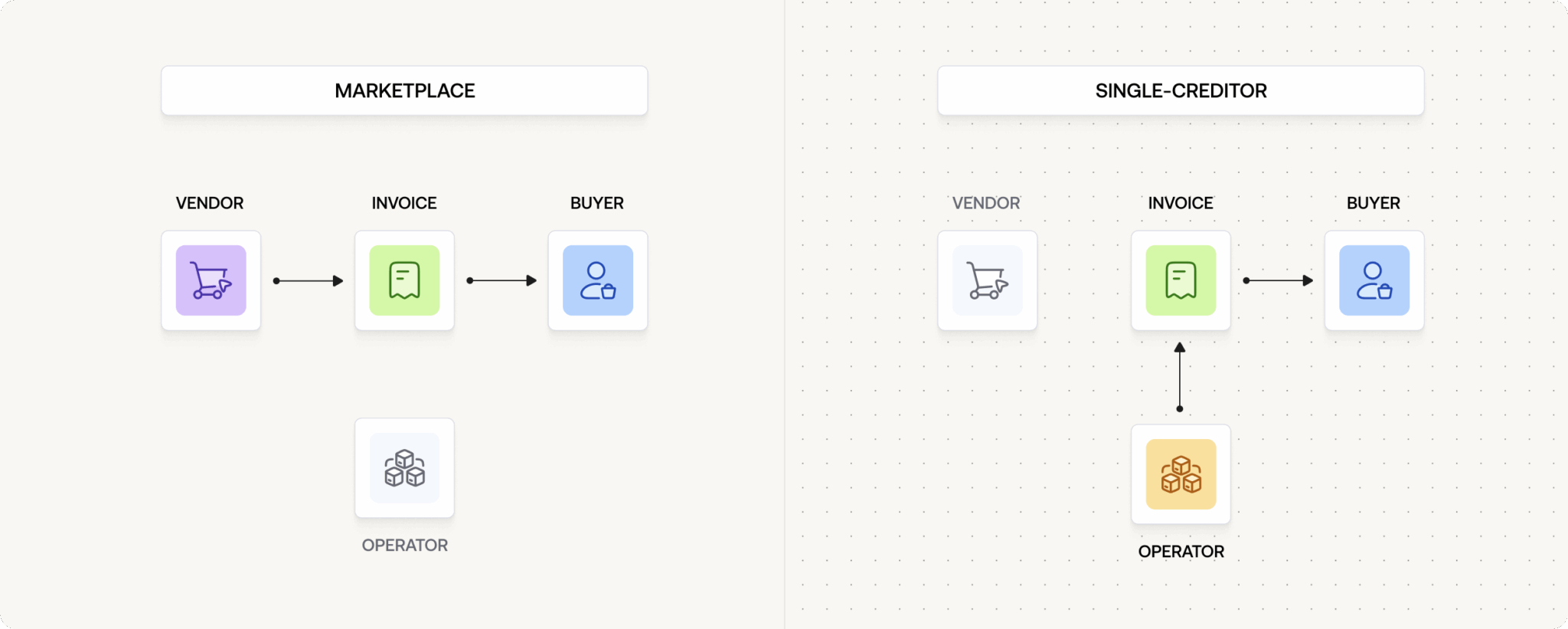Screen dimensions: 1568x629
Task: Click the black OPERATOR label in Single-Creditor
Action: tap(1181, 552)
